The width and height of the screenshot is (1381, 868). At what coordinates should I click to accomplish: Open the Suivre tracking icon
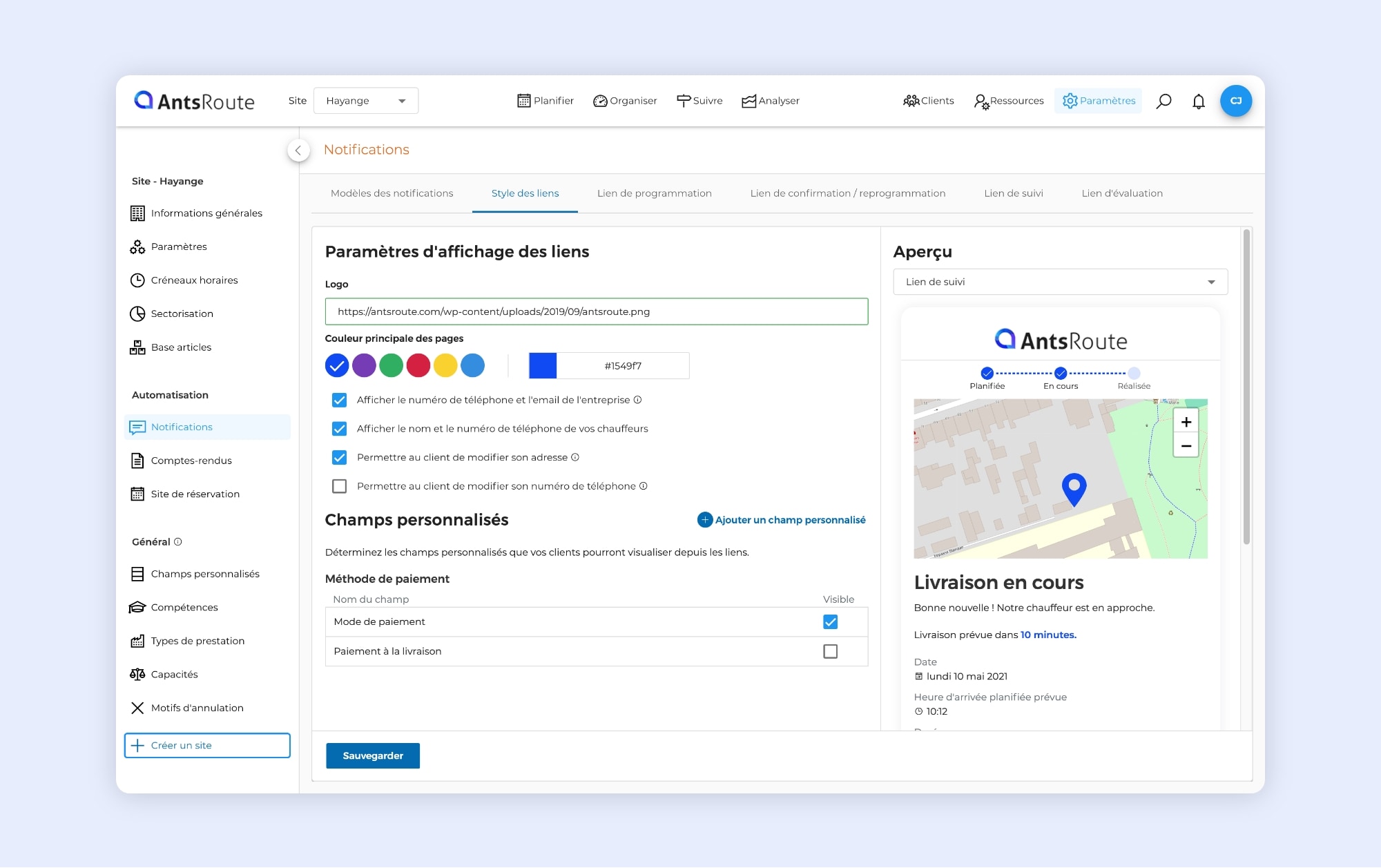(x=683, y=101)
